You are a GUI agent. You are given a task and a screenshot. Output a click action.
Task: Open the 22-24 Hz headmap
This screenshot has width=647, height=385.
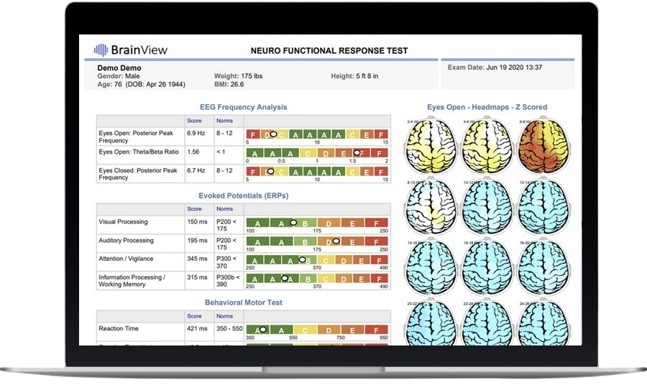click(487, 324)
